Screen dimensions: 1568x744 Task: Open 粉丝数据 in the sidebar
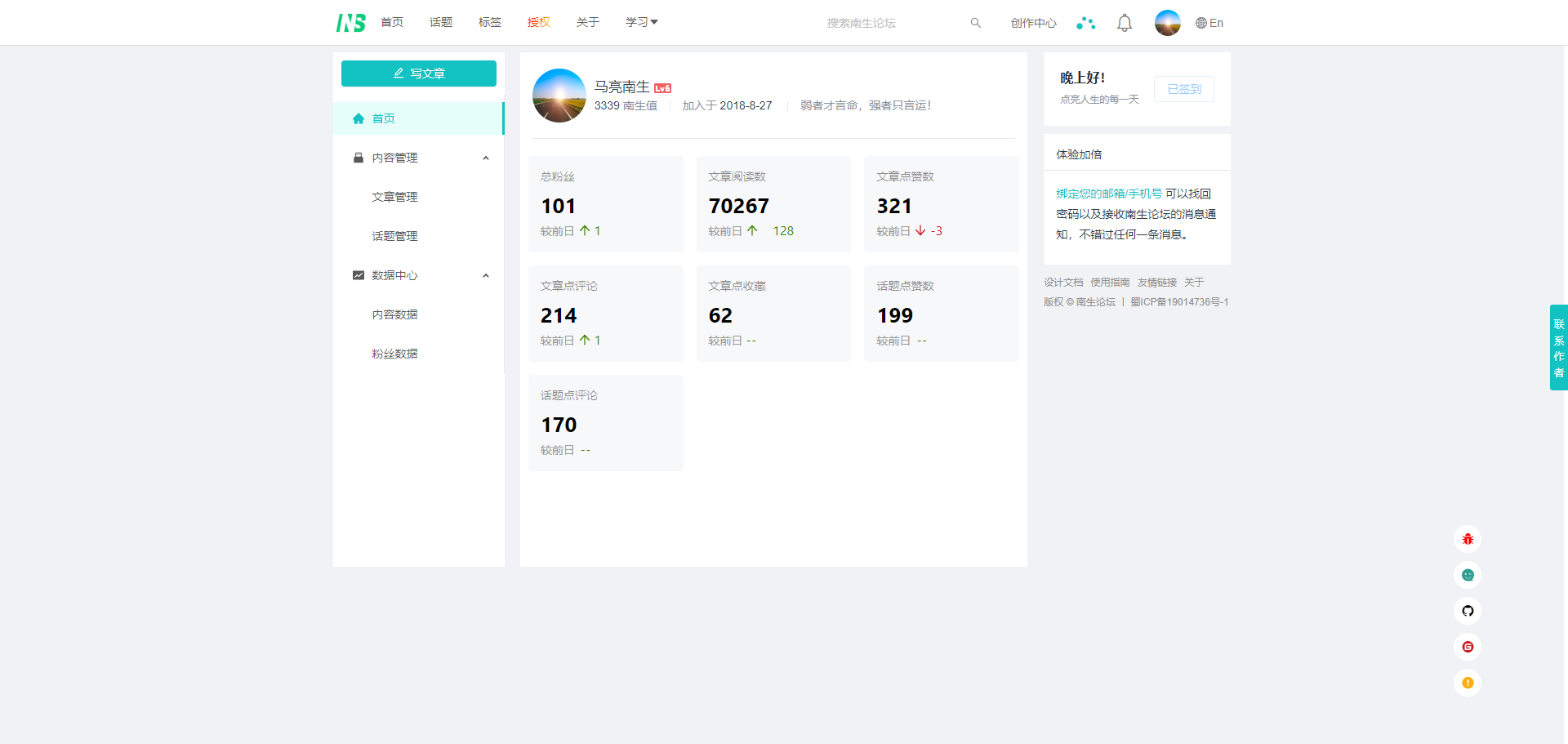click(x=394, y=354)
